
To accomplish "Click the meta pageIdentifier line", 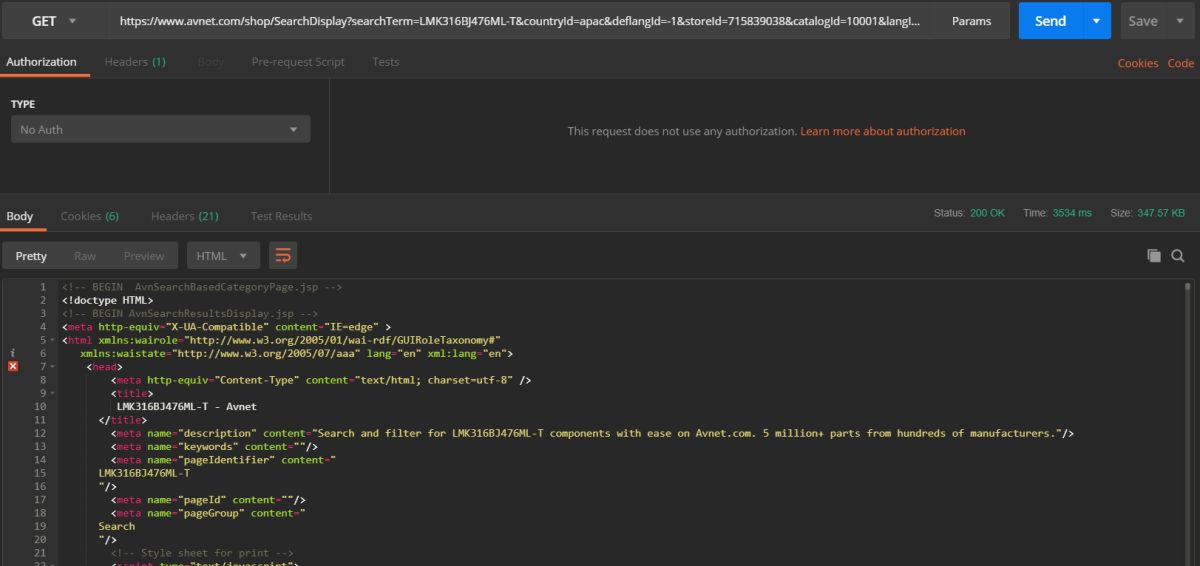I will 223,461.
